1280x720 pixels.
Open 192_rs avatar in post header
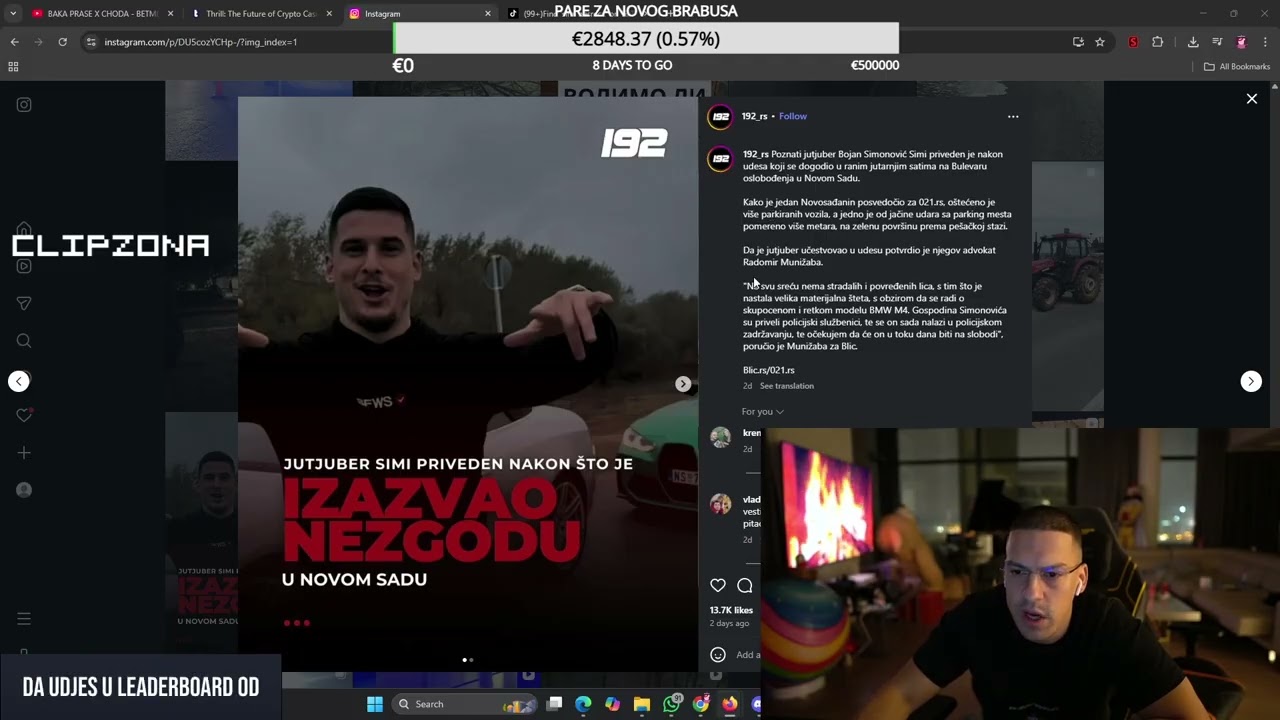[720, 116]
